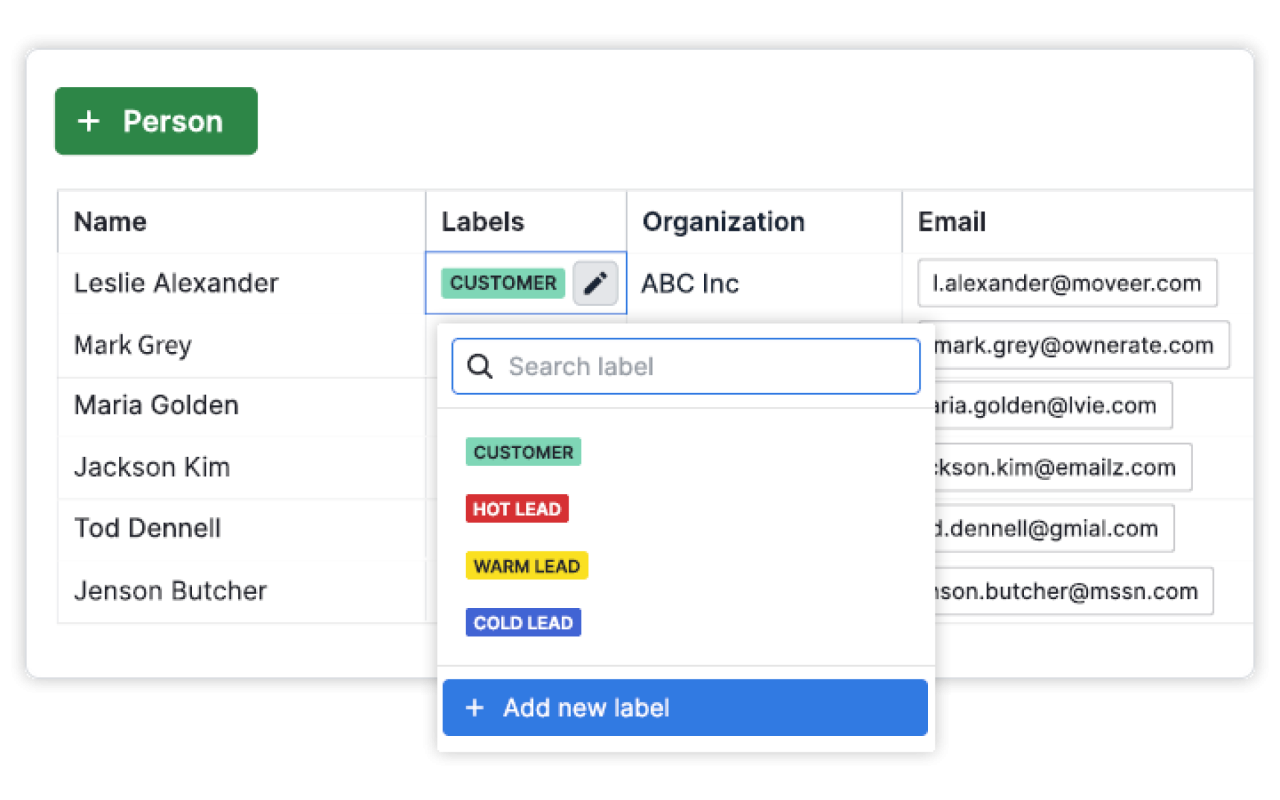Select the CUSTOMER label option in dropdown
This screenshot has width=1280, height=800.
(x=523, y=452)
